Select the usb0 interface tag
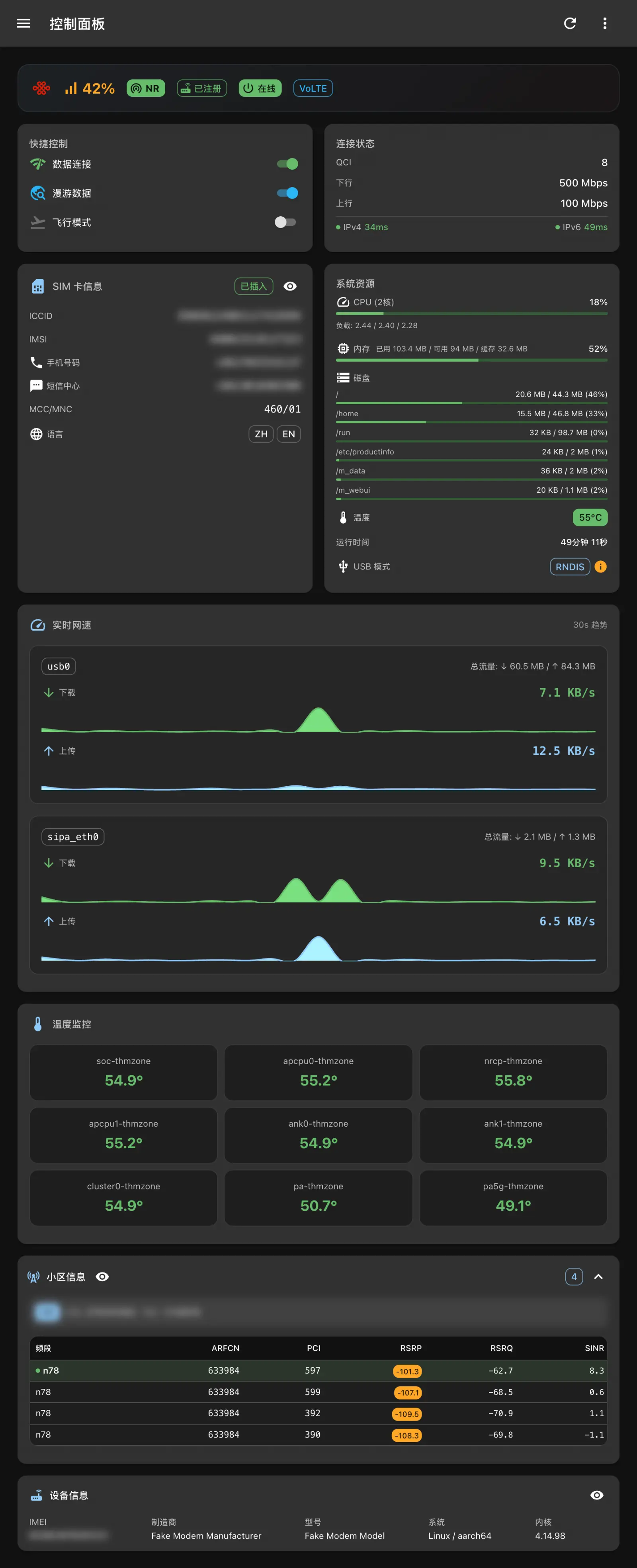 click(59, 666)
